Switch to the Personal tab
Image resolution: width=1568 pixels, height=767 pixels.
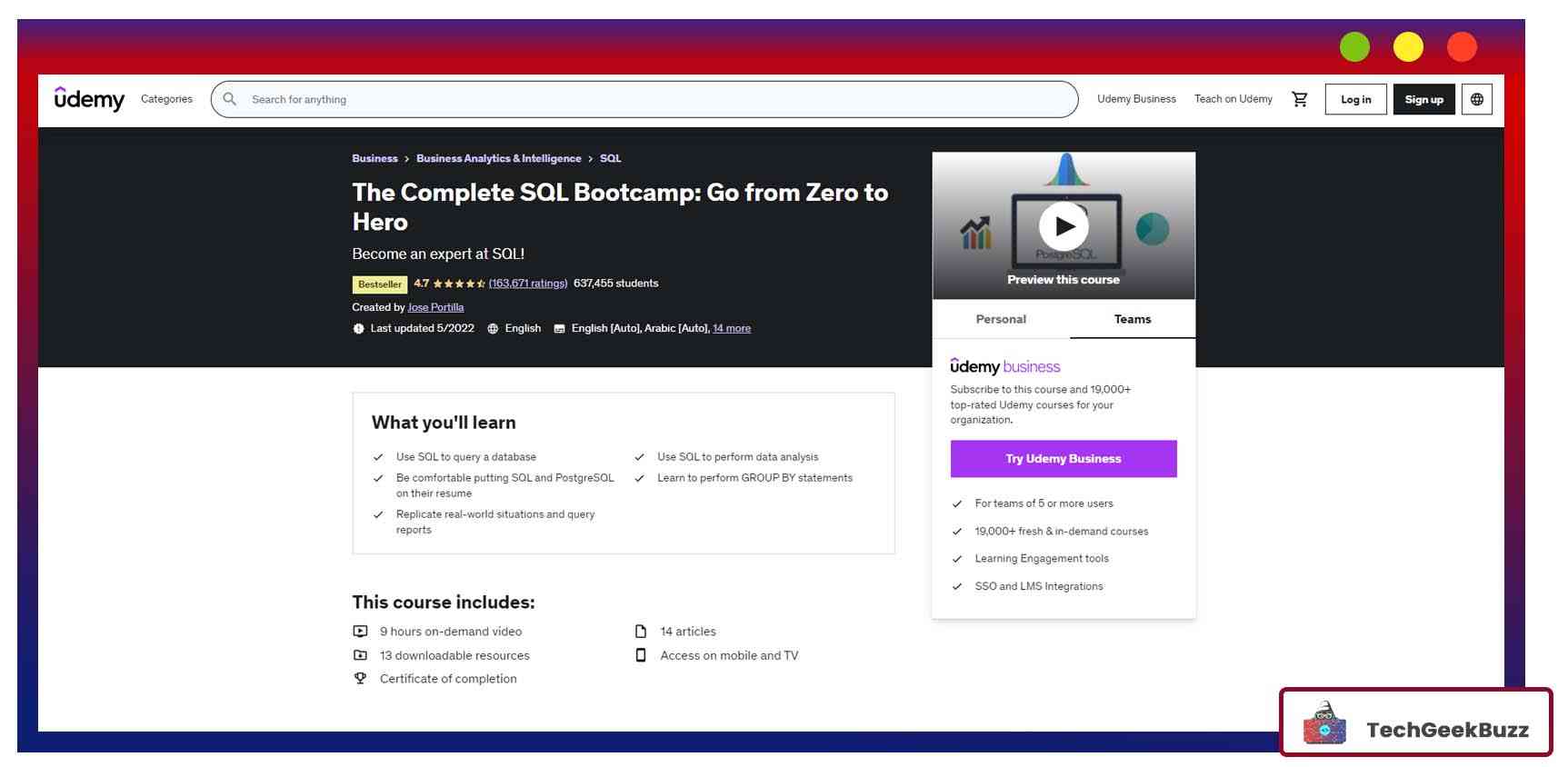point(1000,319)
